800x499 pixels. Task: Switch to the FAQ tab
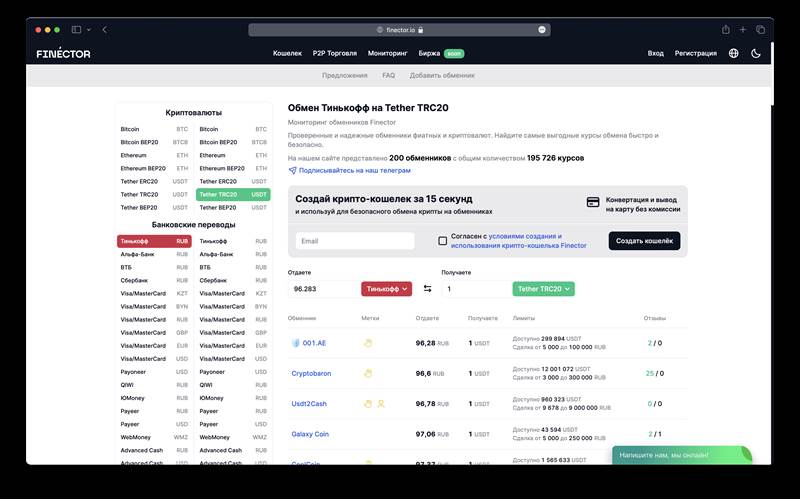pos(388,75)
